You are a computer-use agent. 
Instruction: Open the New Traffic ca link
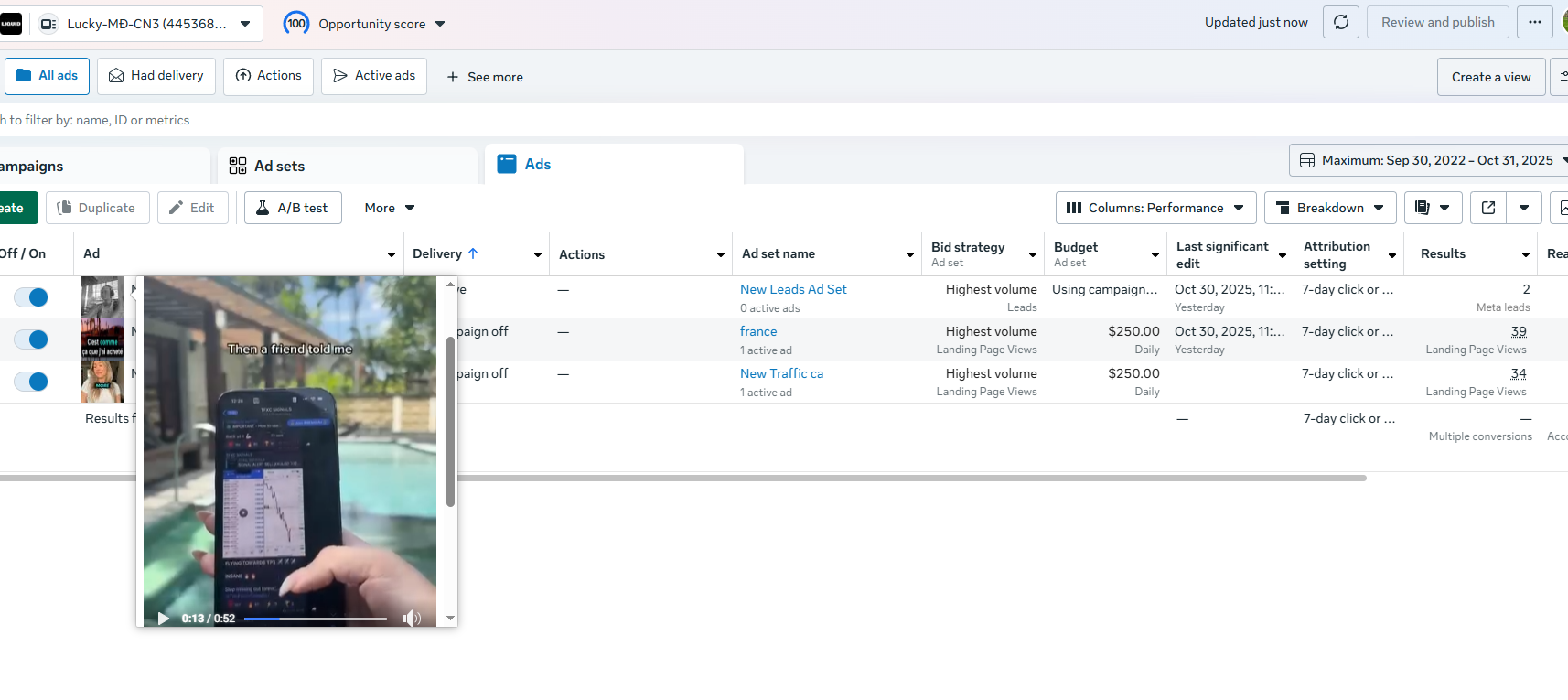[x=781, y=373]
